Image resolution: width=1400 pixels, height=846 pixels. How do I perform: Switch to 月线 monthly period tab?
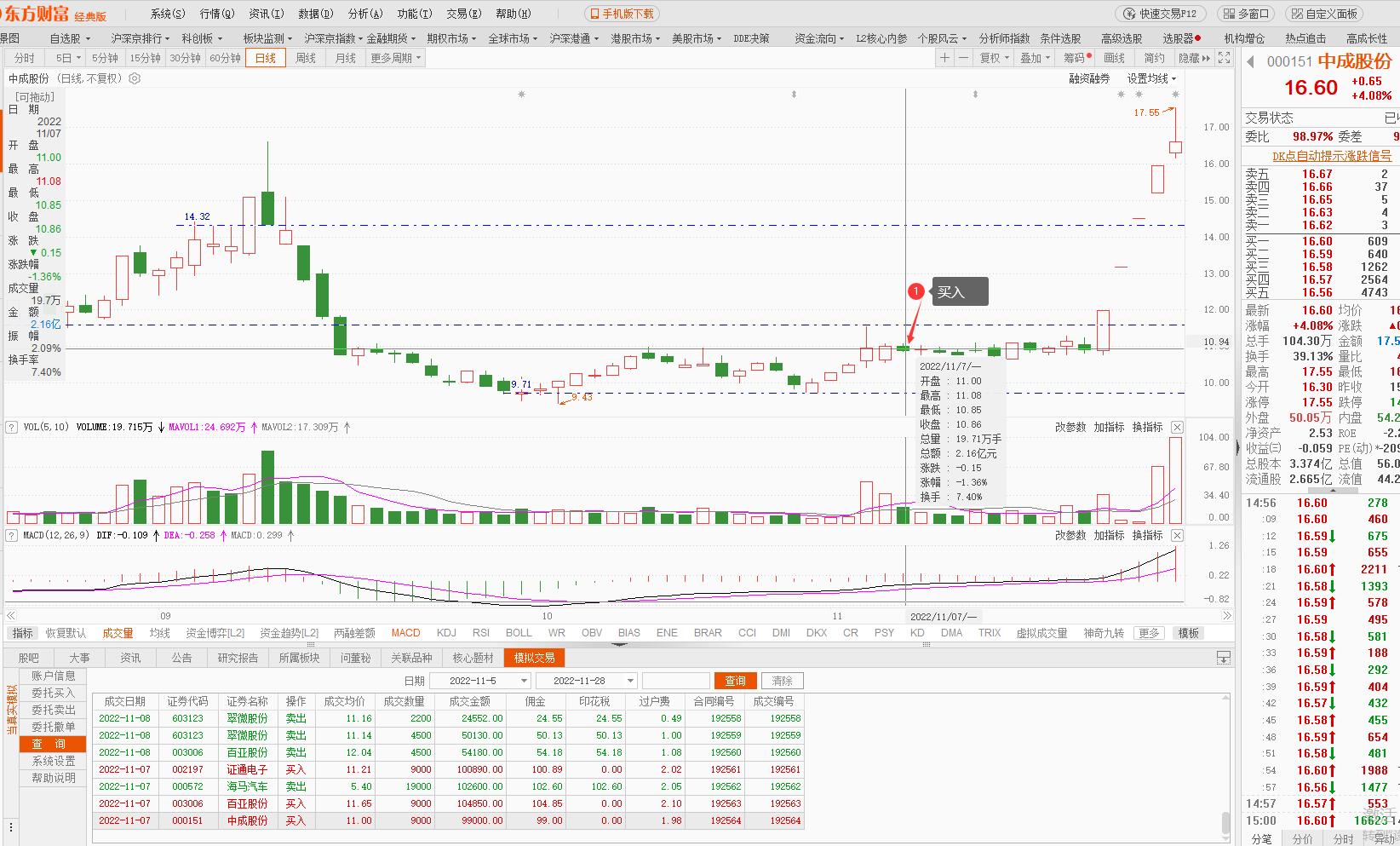pos(345,58)
